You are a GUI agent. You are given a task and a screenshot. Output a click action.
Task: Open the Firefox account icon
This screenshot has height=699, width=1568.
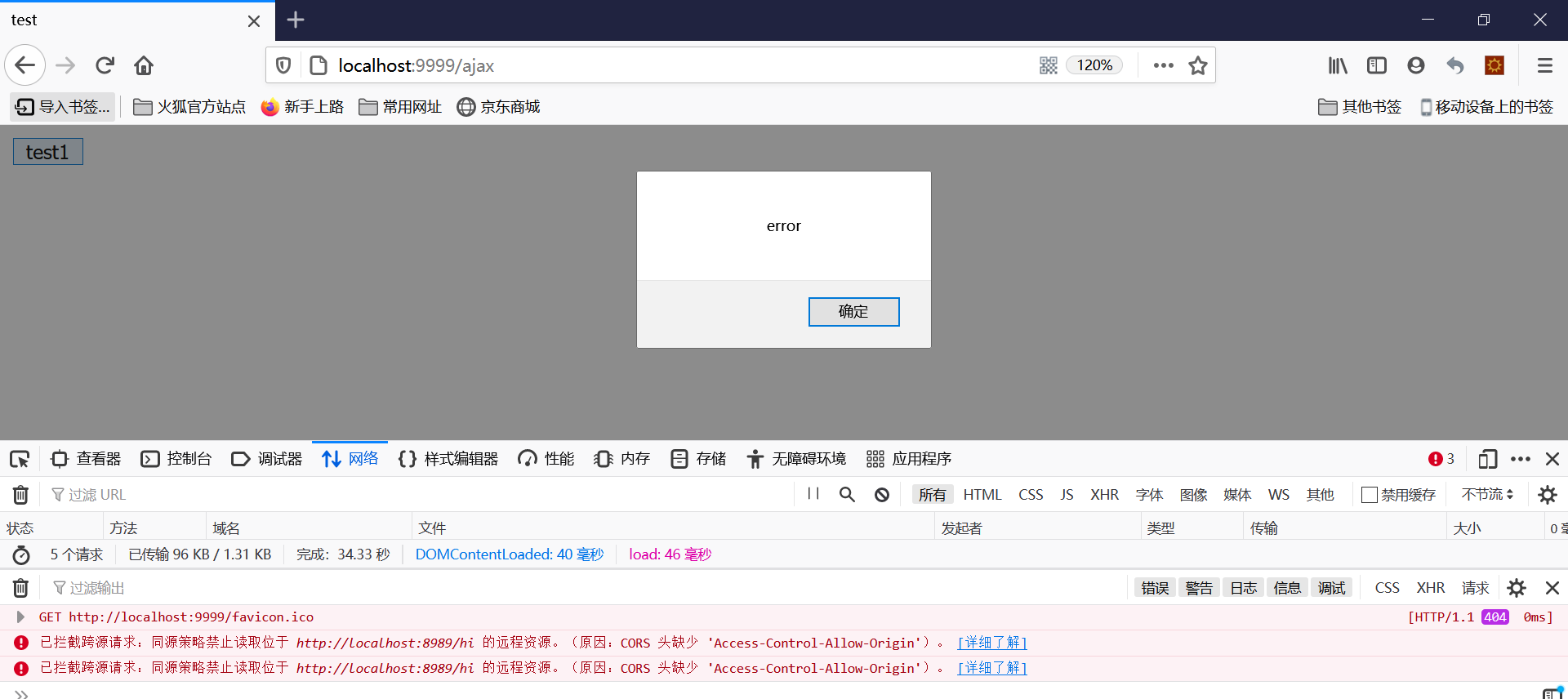point(1416,65)
